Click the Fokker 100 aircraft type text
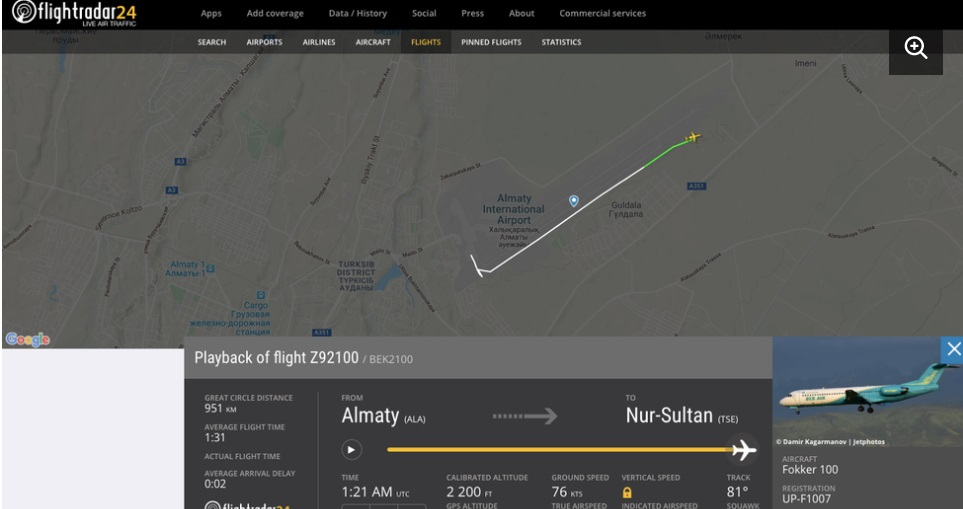 [809, 470]
